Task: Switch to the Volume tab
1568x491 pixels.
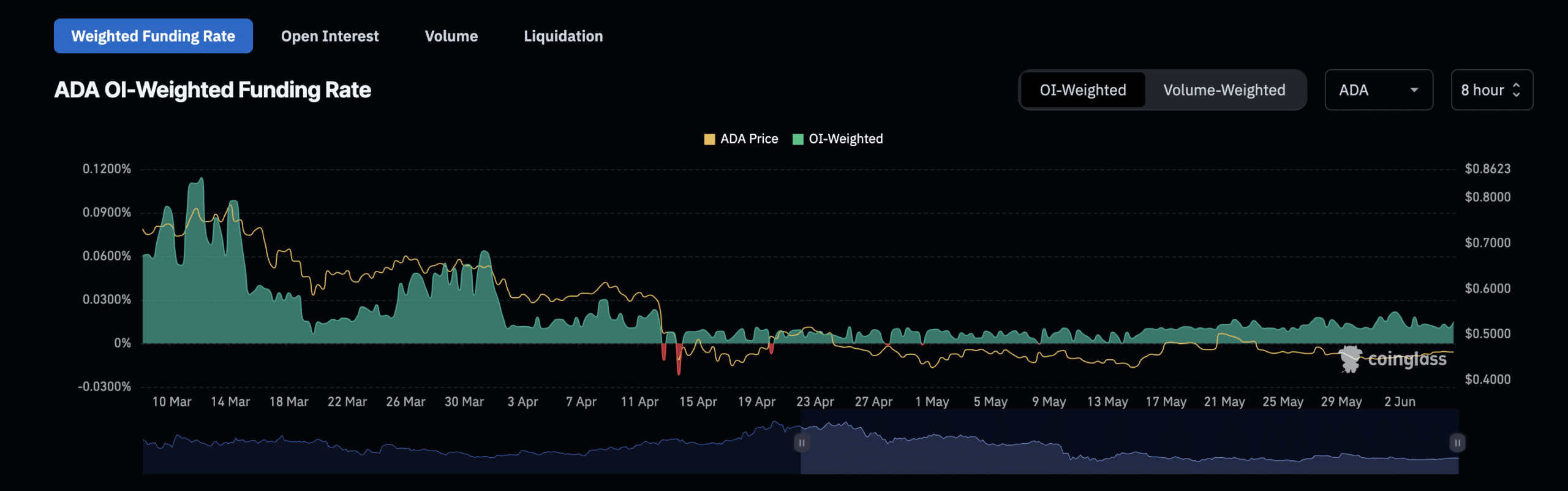Action: [x=451, y=36]
